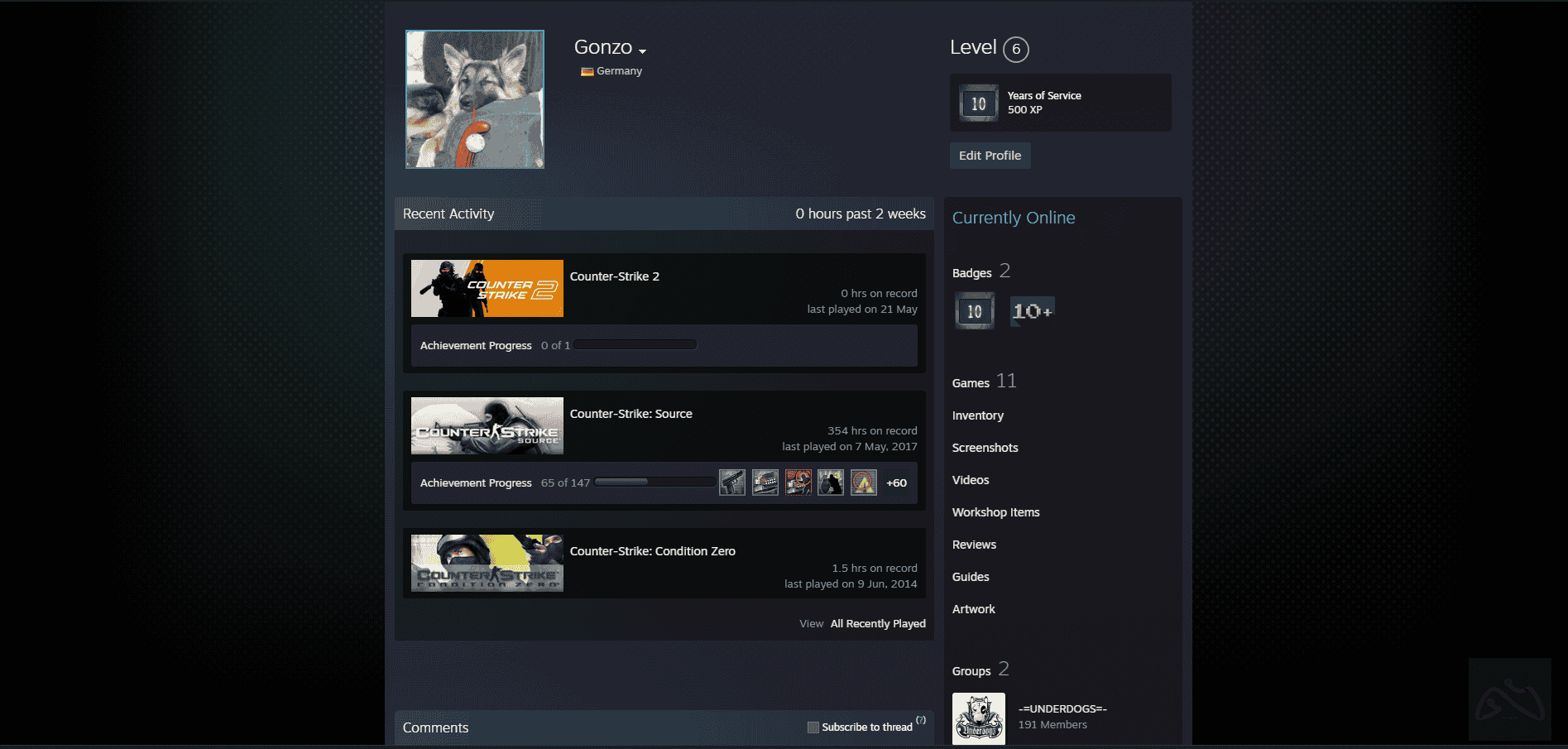The width and height of the screenshot is (1568, 749).
Task: Open the Counter-Strike: Condition Zero title link
Action: point(653,551)
